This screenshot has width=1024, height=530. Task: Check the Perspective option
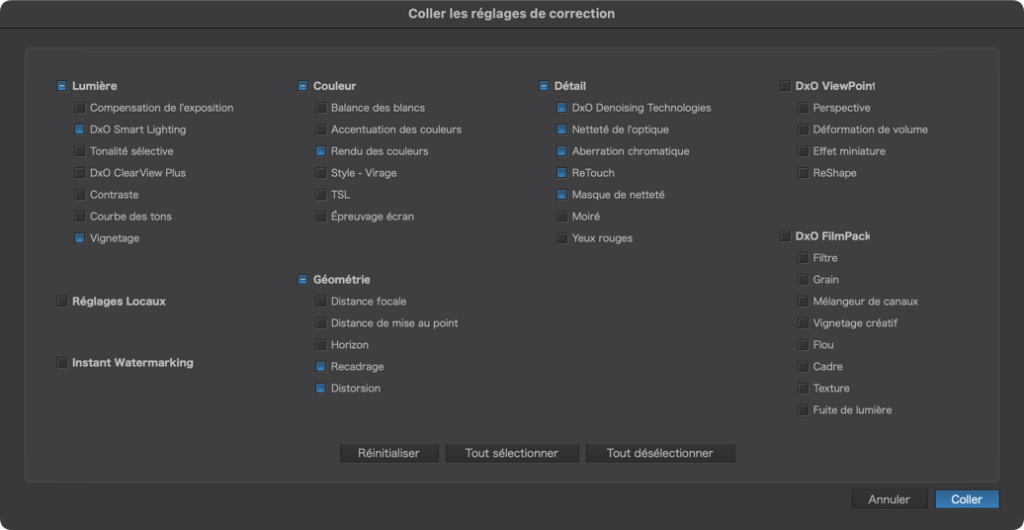pyautogui.click(x=803, y=108)
